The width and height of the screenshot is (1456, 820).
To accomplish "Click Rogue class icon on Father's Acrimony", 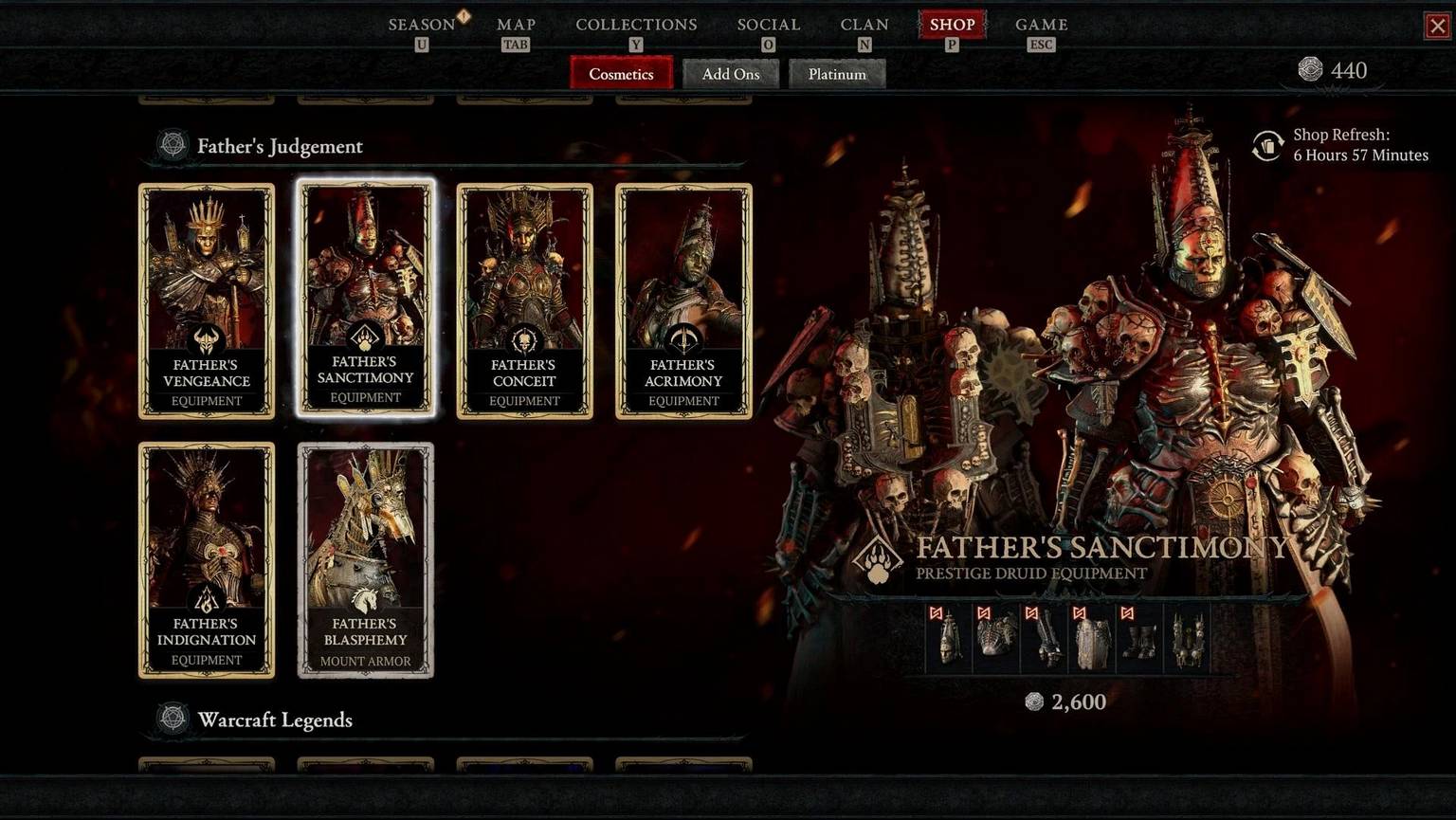I will [683, 338].
